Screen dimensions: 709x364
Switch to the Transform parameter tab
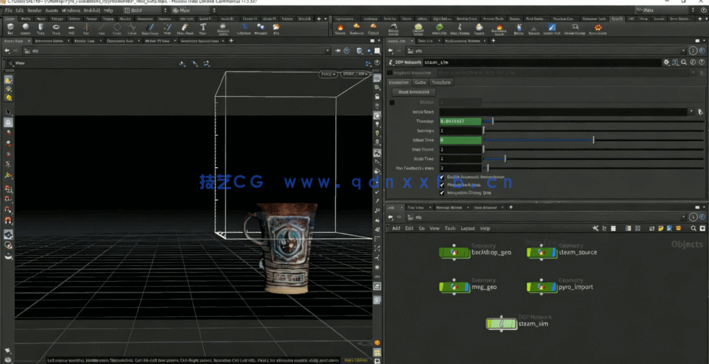pyautogui.click(x=440, y=82)
